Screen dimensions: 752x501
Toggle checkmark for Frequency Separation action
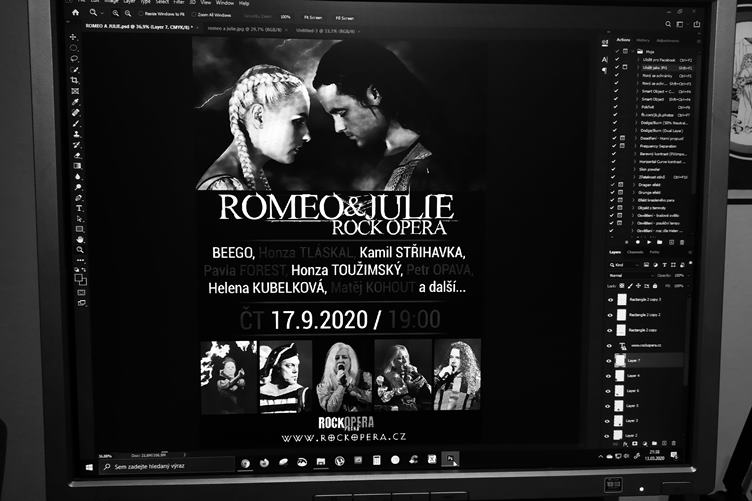(x=614, y=146)
